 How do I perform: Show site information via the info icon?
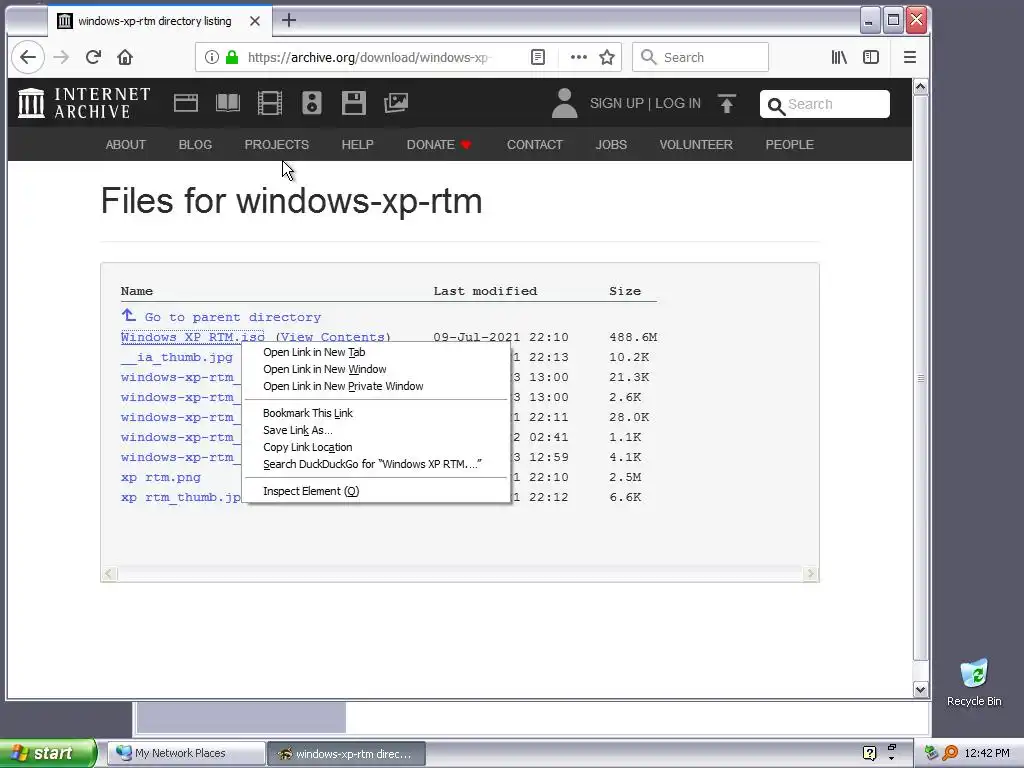pos(212,57)
